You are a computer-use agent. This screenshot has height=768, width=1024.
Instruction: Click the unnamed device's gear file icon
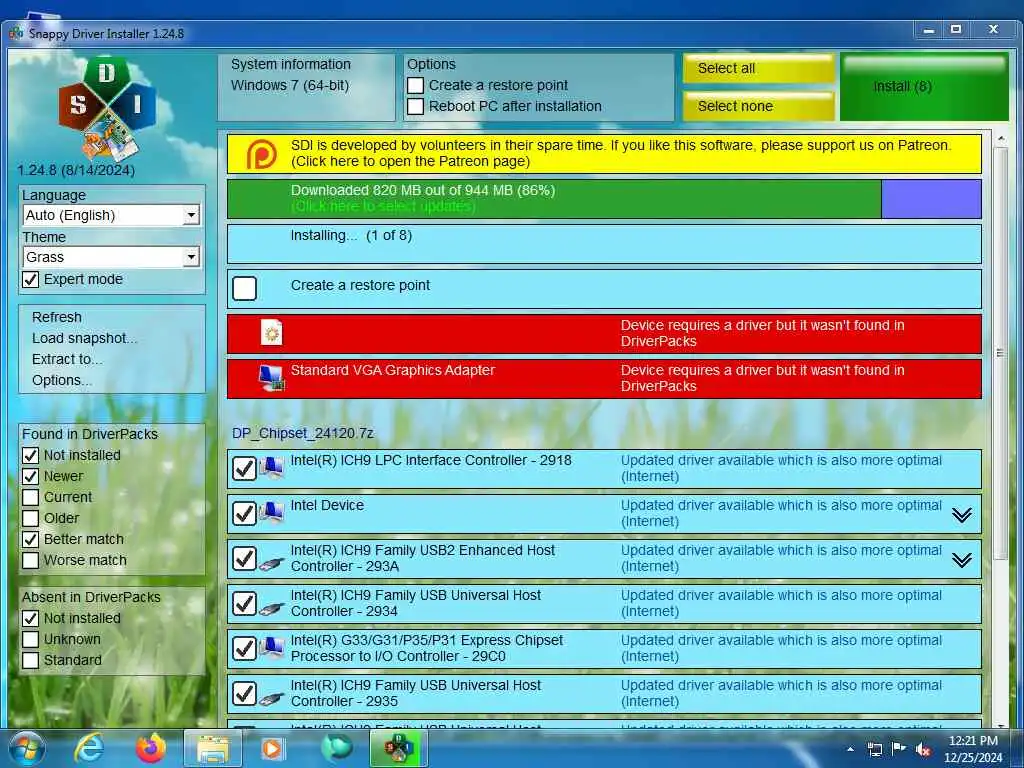coord(271,333)
